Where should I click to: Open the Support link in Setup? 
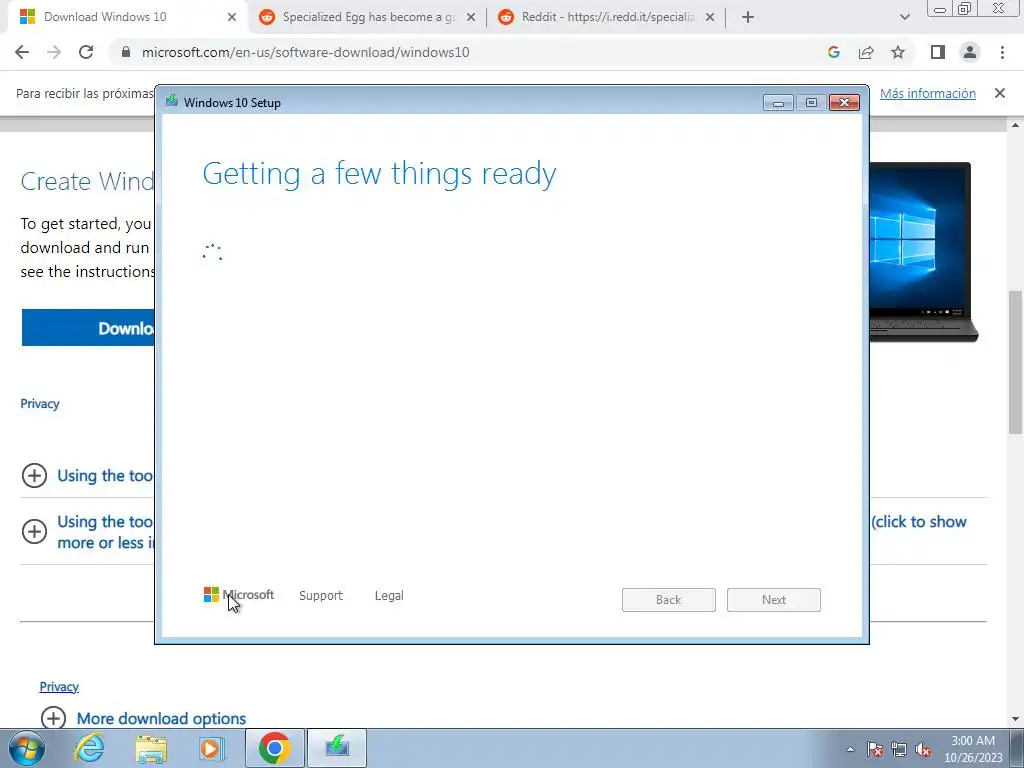(x=321, y=596)
